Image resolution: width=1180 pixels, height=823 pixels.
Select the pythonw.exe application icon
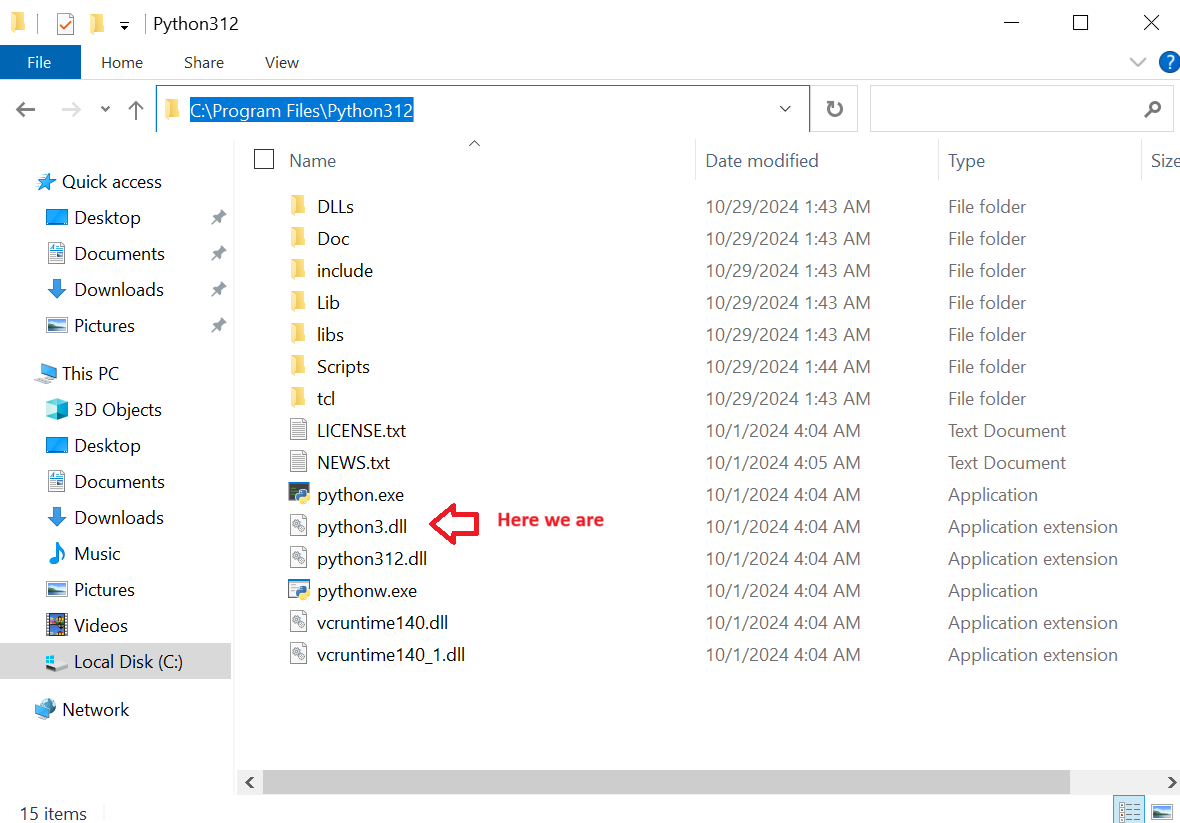(x=299, y=590)
